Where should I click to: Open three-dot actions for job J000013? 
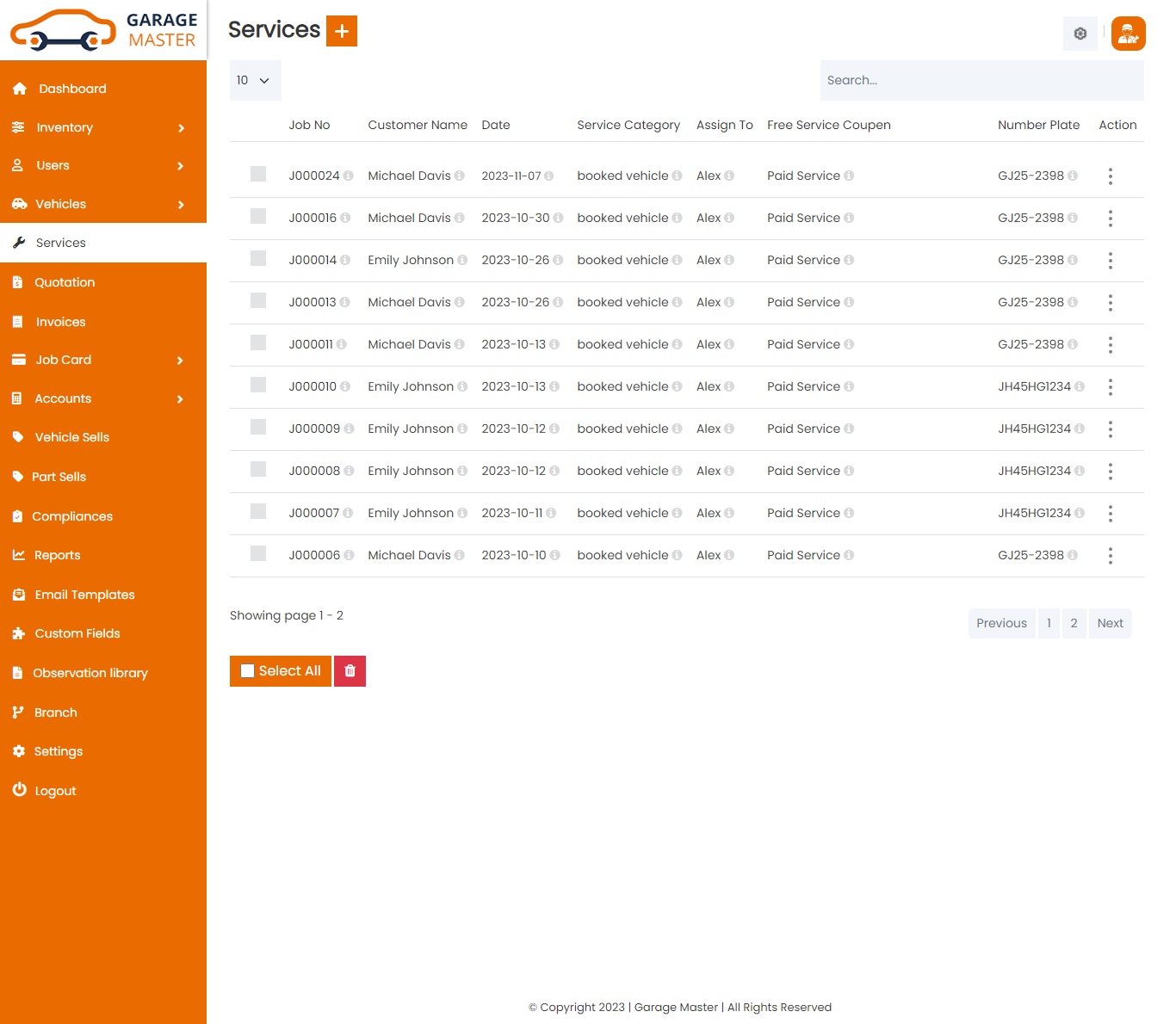pos(1111,303)
